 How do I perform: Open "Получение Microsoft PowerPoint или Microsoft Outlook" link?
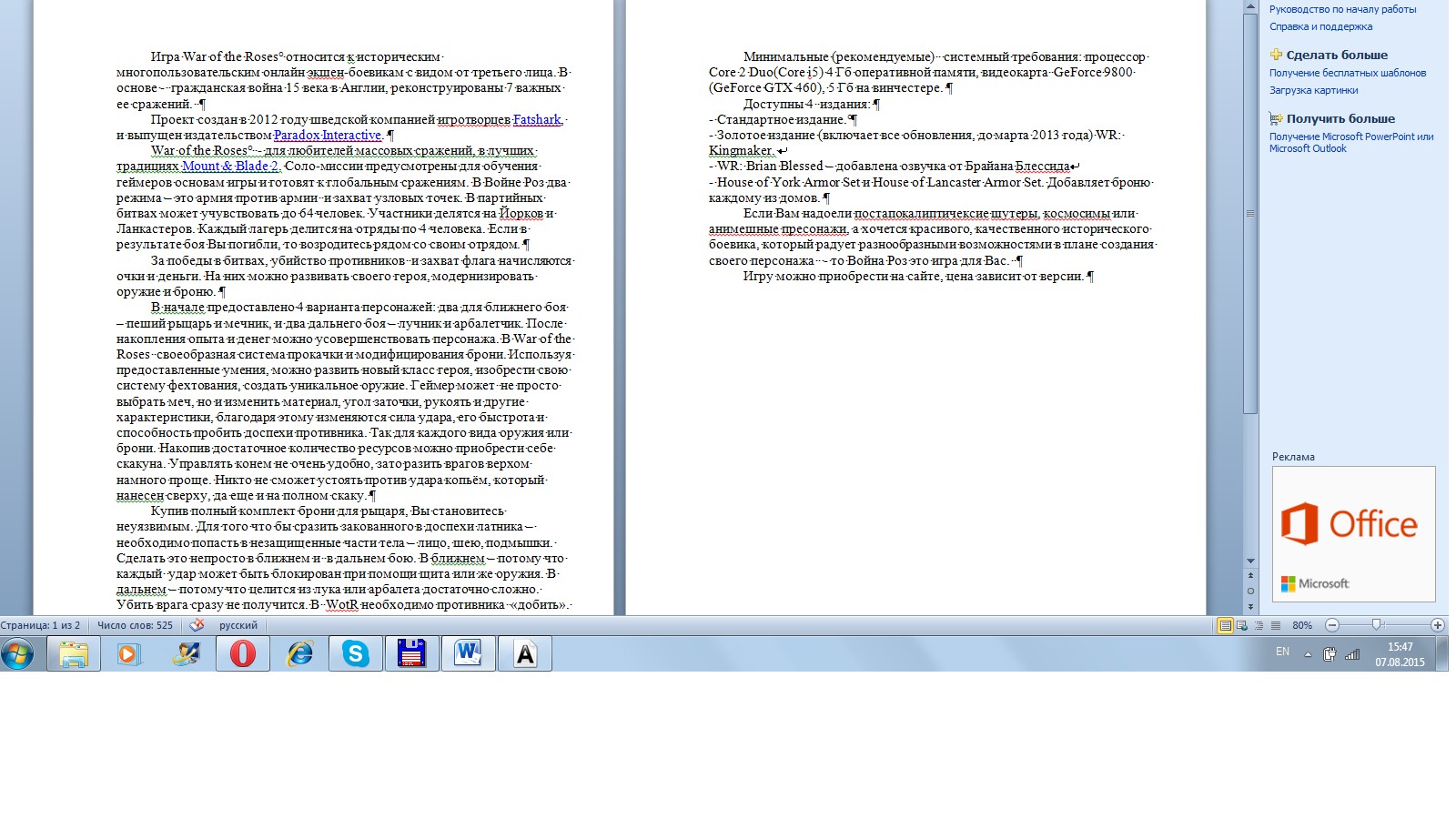pos(1351,143)
